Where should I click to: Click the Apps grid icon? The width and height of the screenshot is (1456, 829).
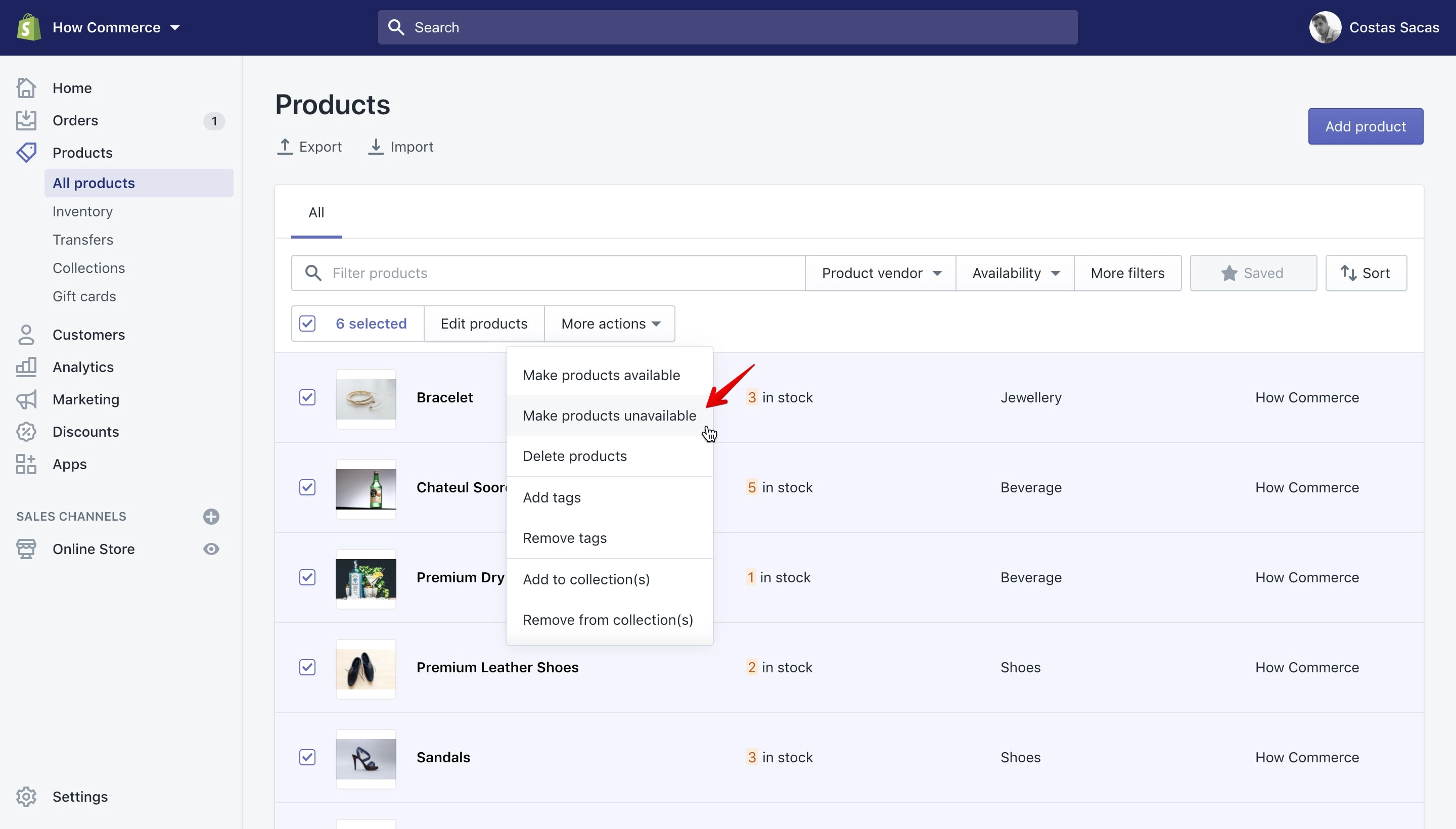pos(26,464)
